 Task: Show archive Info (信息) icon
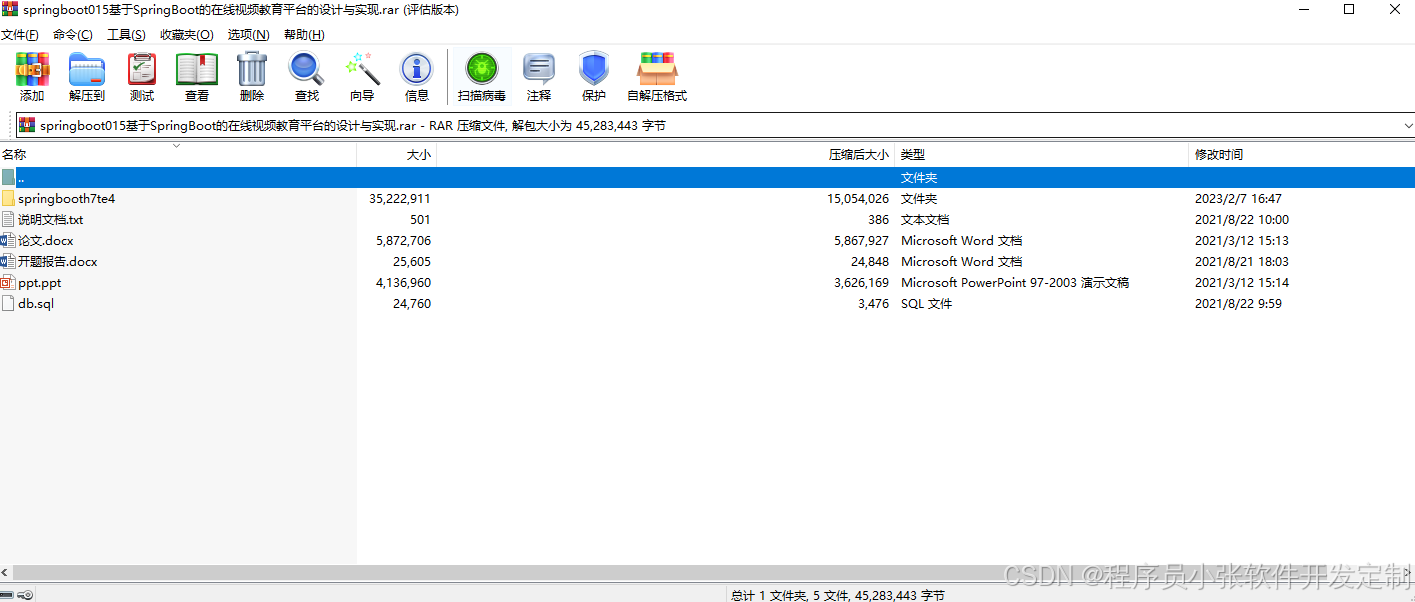point(417,77)
